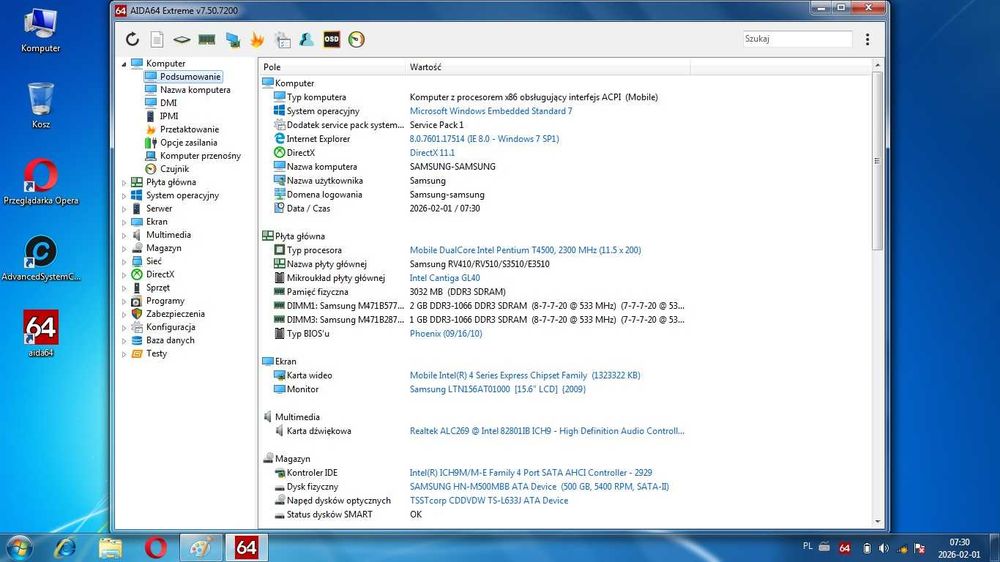Expand the Płyta główna tree node

(x=124, y=182)
